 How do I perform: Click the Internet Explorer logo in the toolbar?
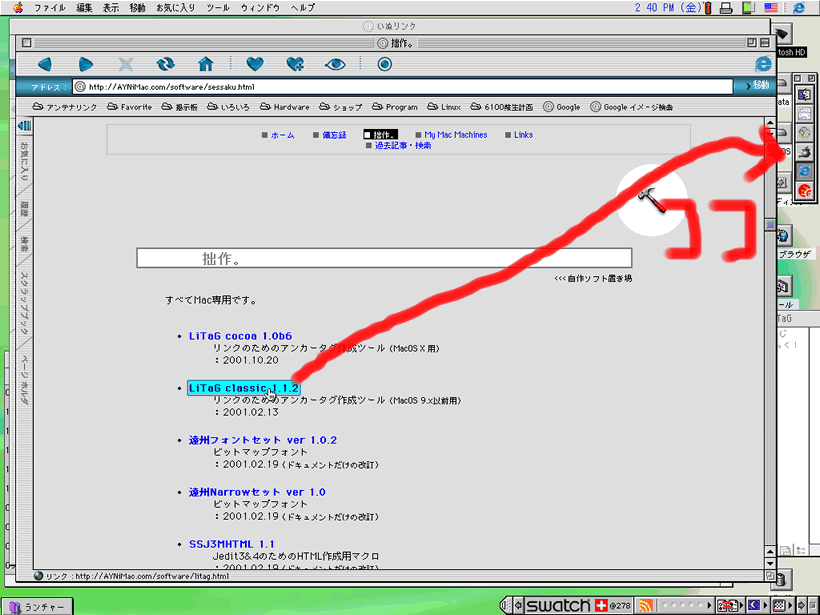click(763, 64)
